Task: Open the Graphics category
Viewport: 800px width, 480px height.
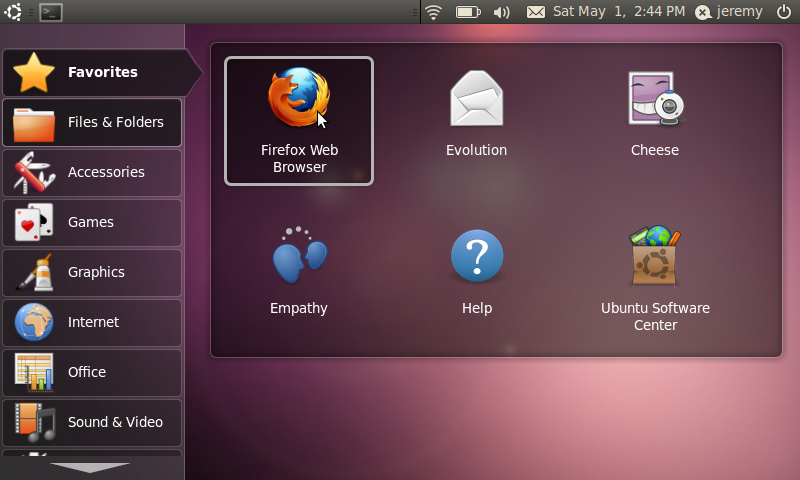Action: (92, 272)
